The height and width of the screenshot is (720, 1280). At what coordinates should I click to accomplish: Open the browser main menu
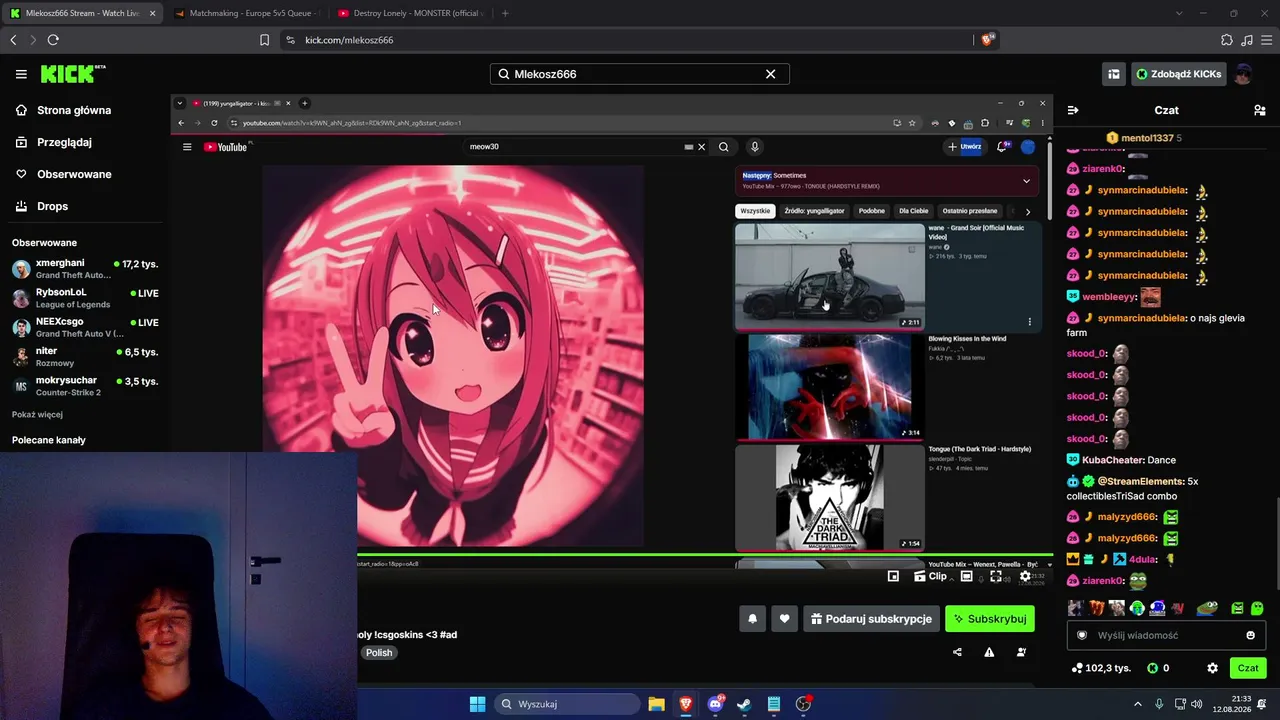[x=1266, y=40]
